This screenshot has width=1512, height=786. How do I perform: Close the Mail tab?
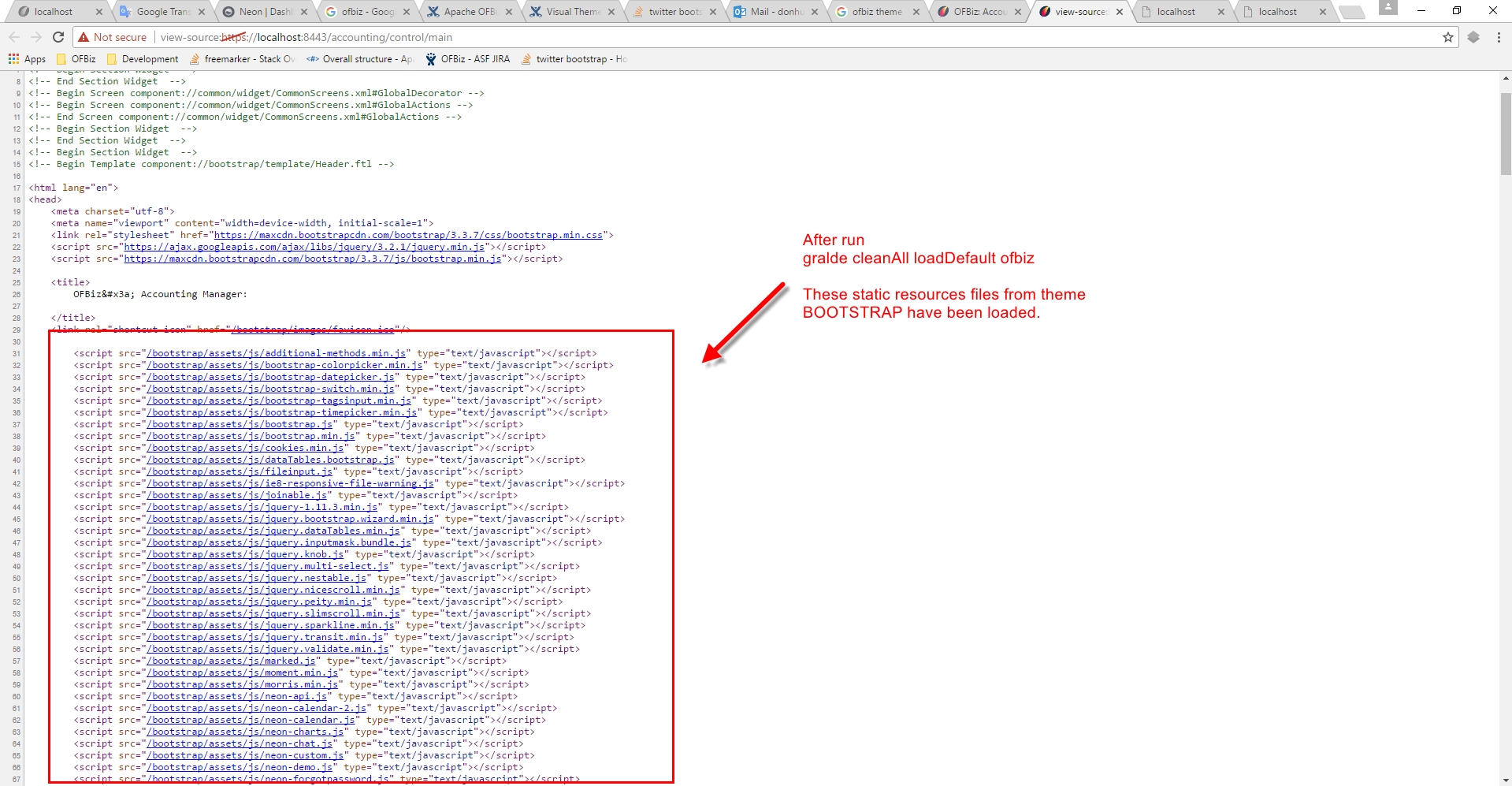click(x=815, y=12)
